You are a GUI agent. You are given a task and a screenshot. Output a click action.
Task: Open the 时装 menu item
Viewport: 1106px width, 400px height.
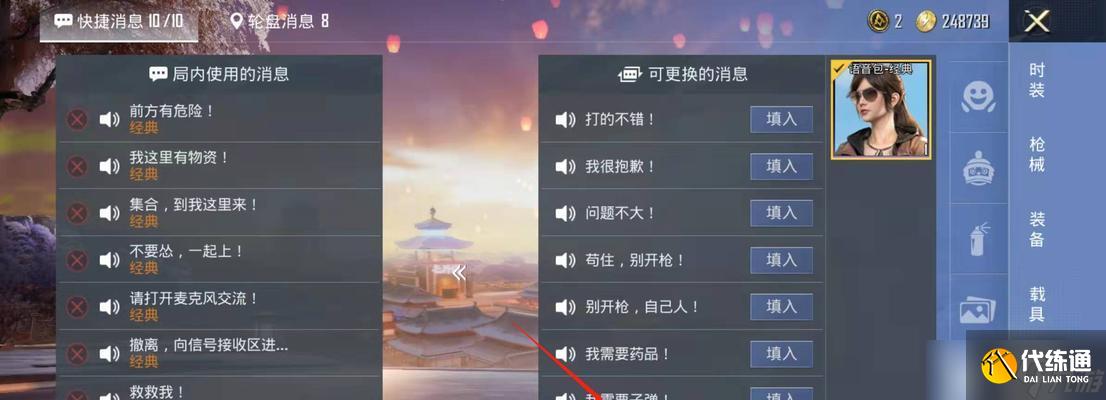[x=1036, y=80]
